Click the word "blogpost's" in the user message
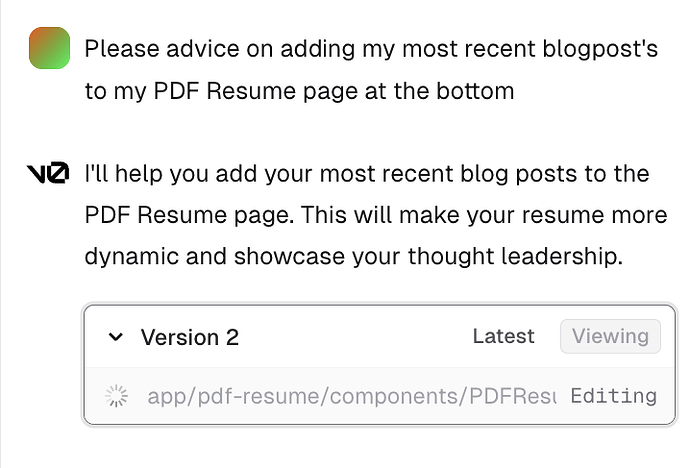 pyautogui.click(x=600, y=49)
